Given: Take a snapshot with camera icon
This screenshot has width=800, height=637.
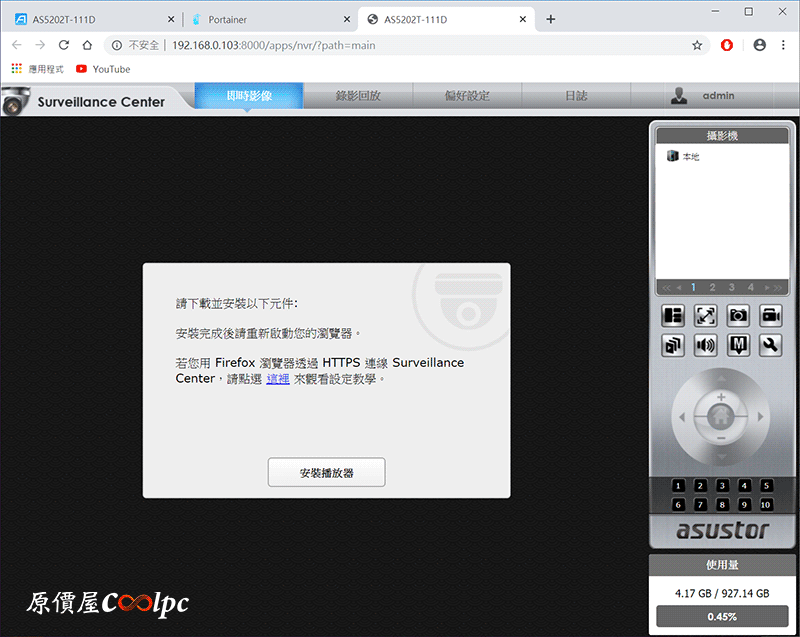Looking at the screenshot, I should click(738, 316).
